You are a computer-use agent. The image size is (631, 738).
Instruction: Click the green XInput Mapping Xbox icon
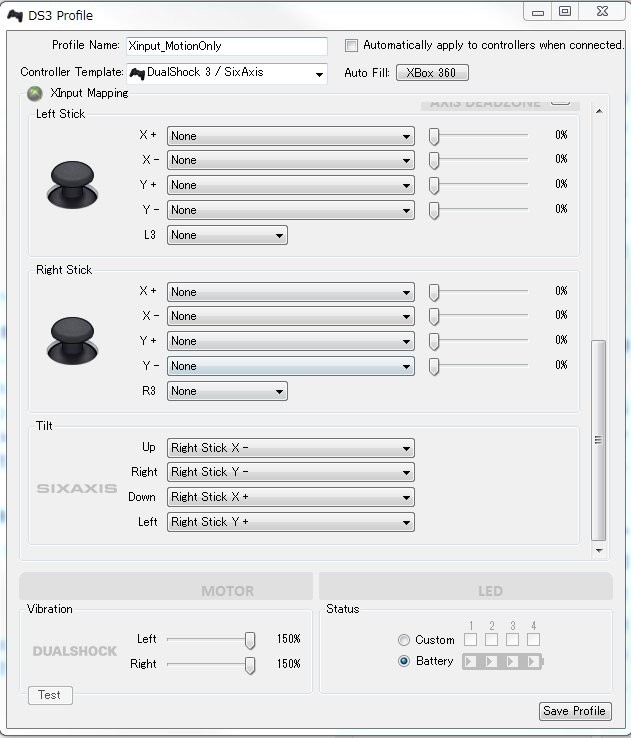(x=35, y=94)
